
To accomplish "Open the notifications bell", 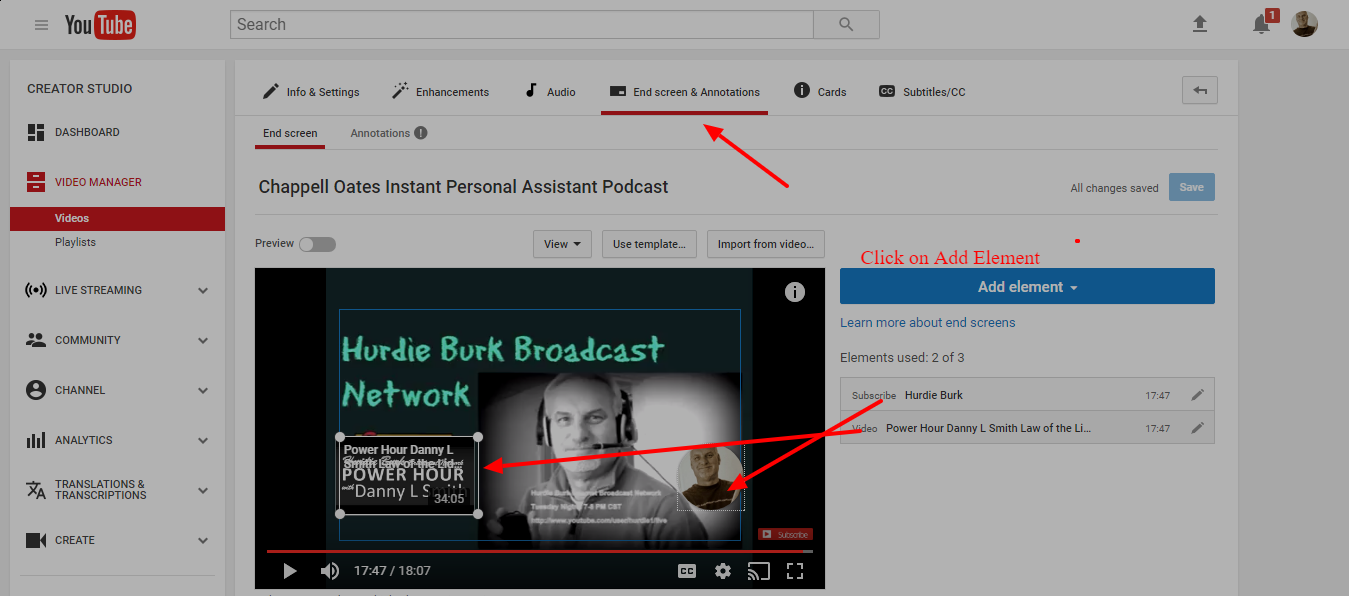I will tap(1262, 25).
